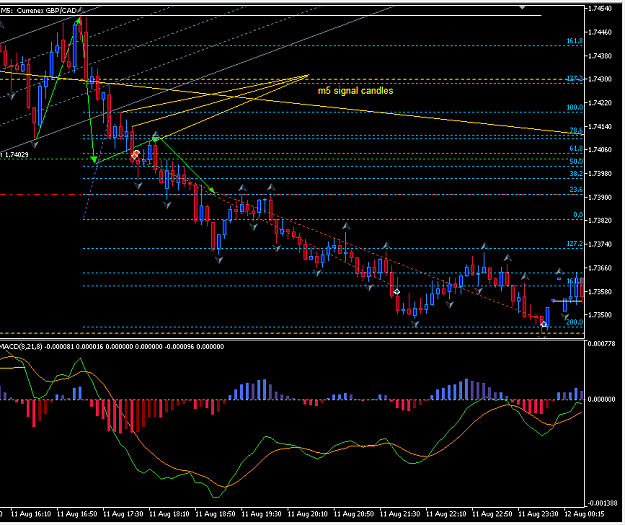Image resolution: width=625 pixels, height=525 pixels.
Task: Select the 100.0 Fibonacci level label
Action: point(574,107)
